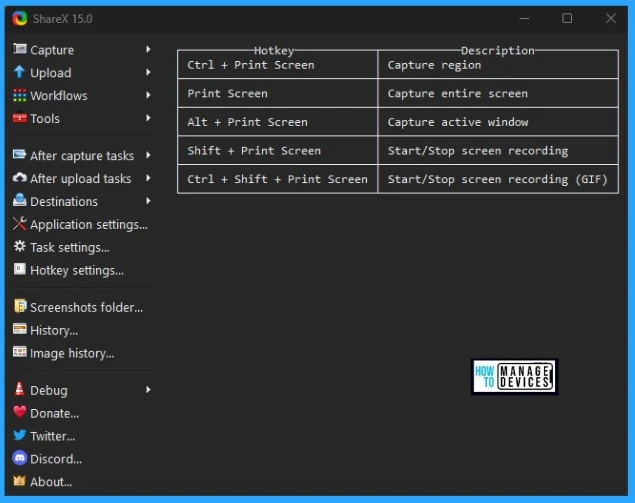Open Screenshots folder... text entry
Screen dimensions: 635x503
87,308
